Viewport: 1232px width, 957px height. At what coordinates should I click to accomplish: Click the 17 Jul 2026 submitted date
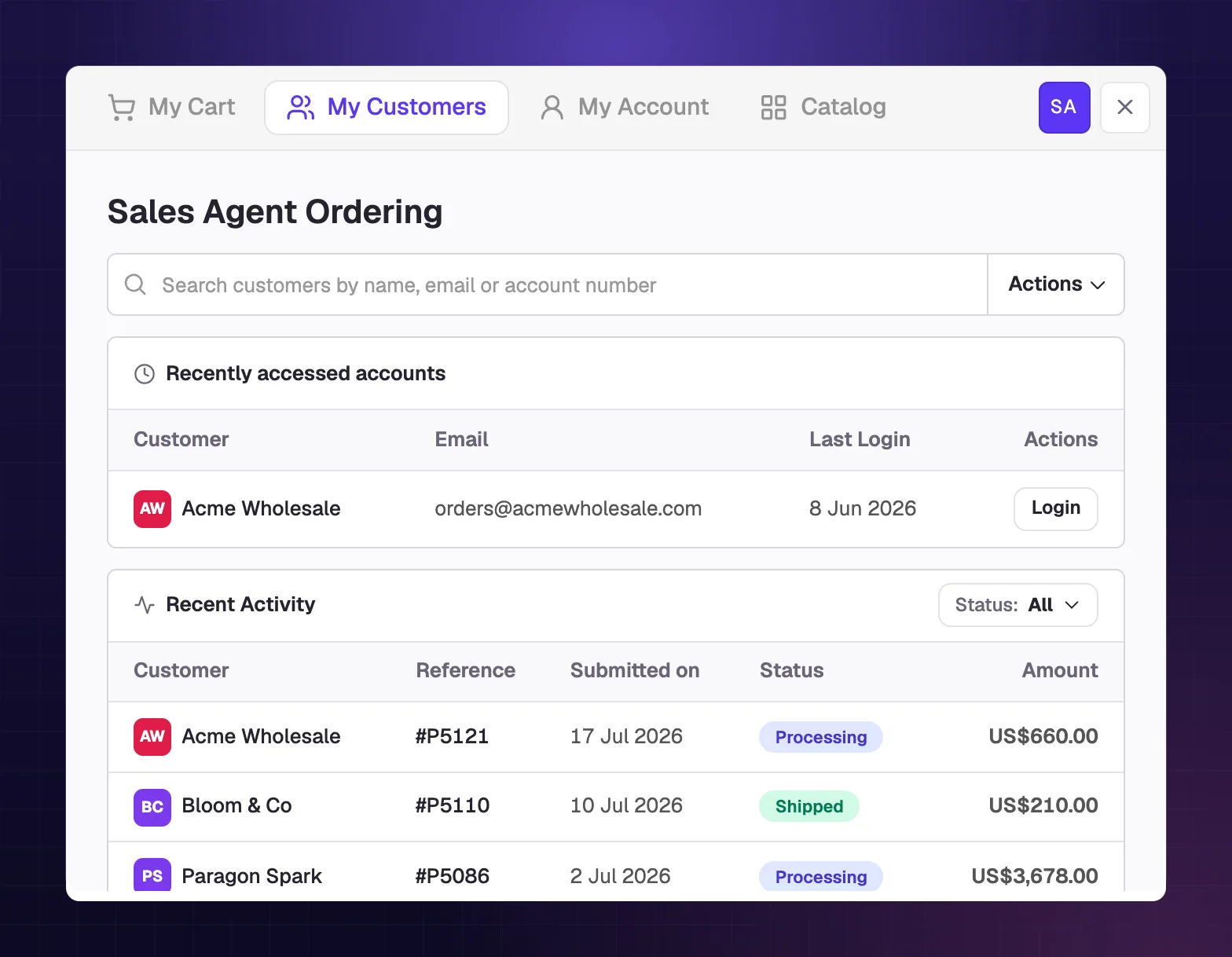point(626,736)
